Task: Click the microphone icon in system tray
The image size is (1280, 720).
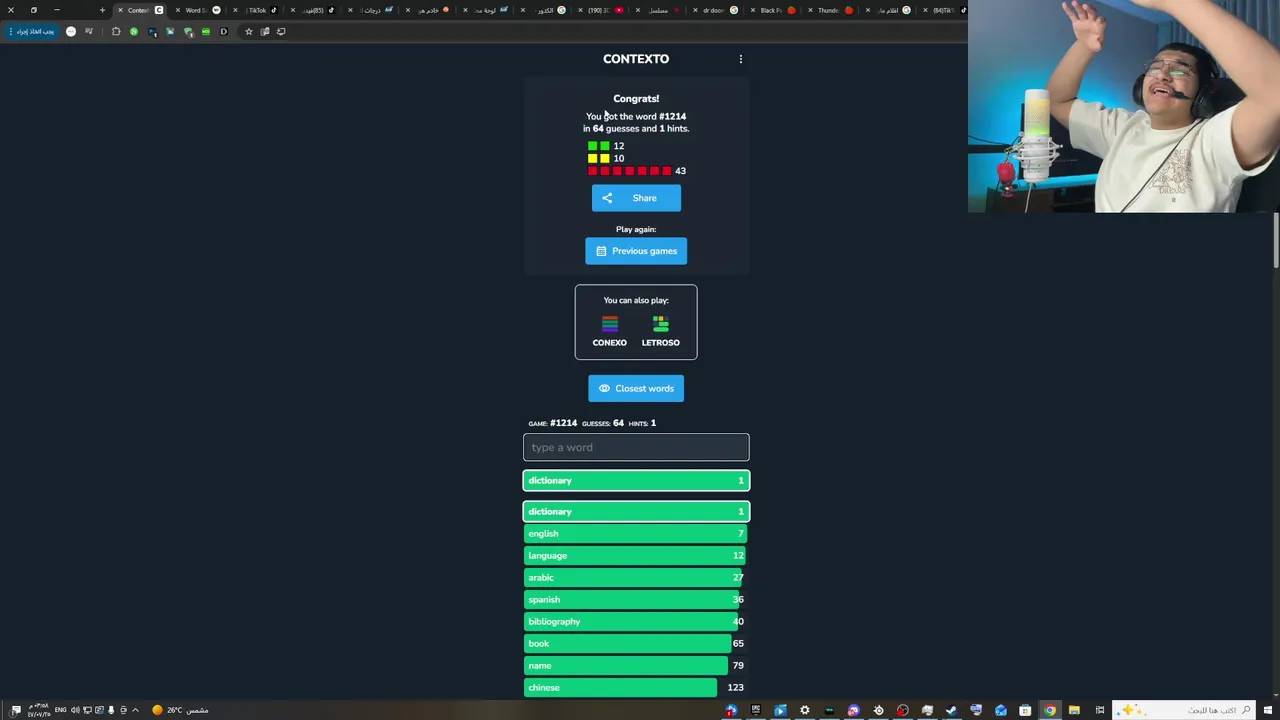Action: [111, 710]
